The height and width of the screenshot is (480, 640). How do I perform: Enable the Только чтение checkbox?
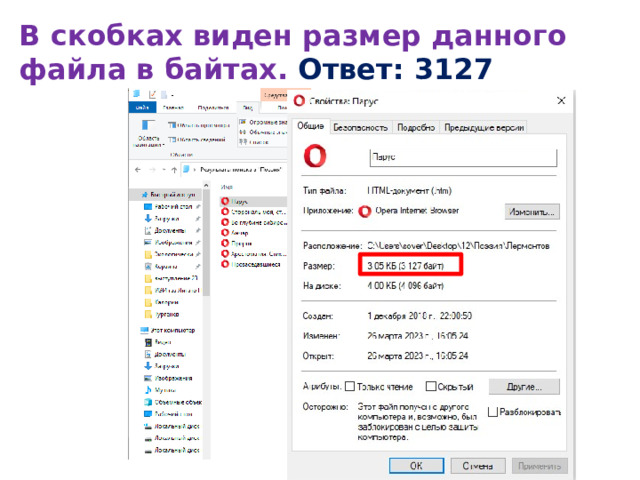[350, 386]
